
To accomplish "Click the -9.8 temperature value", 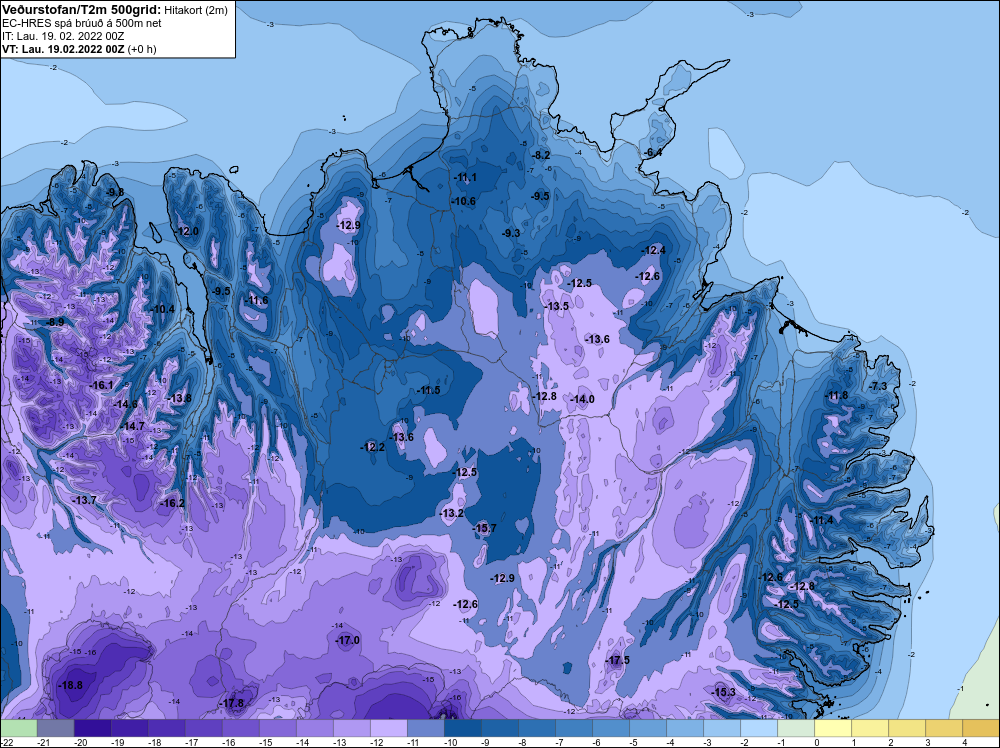I will tap(115, 192).
